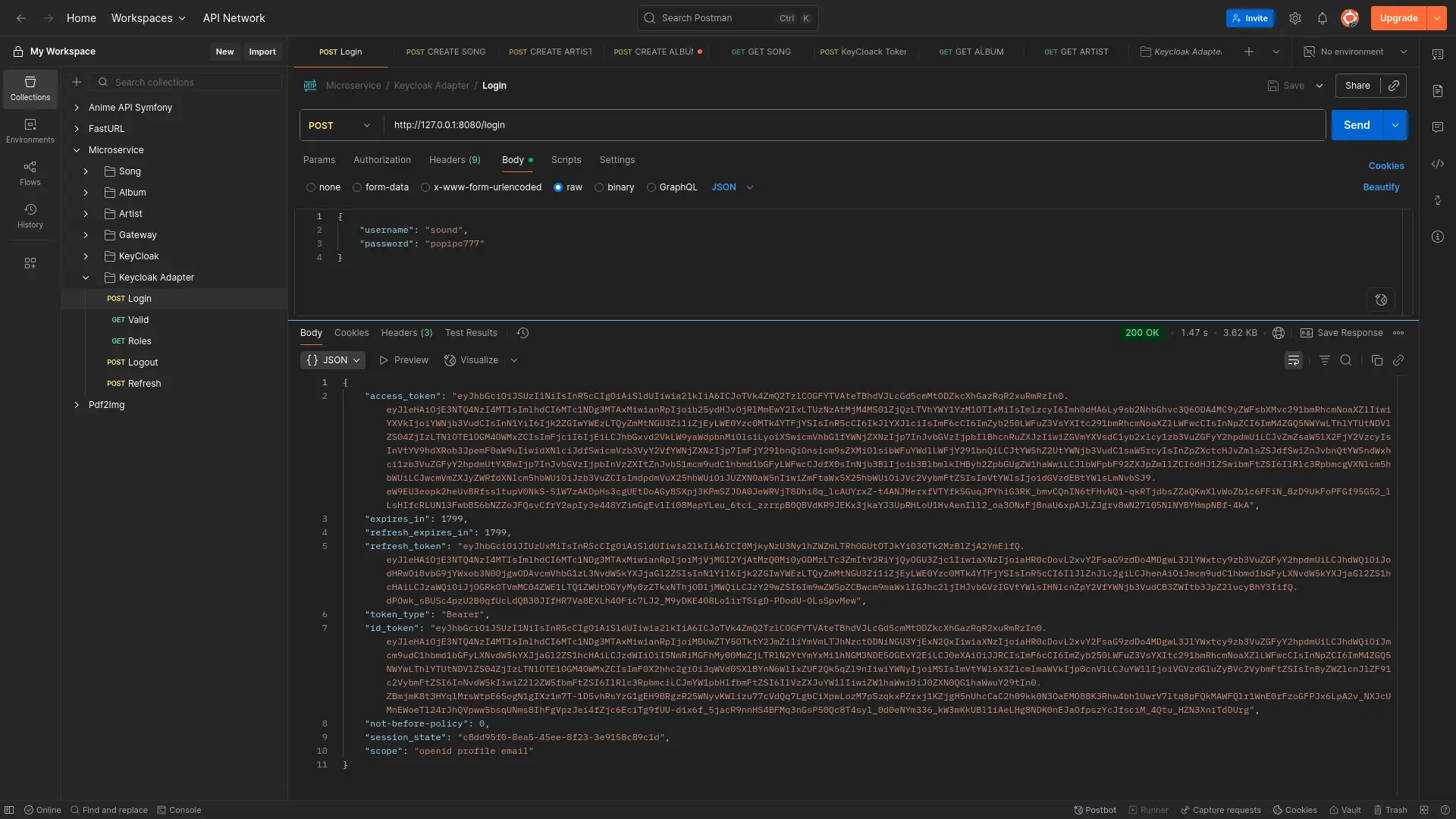Click the filter response icon
The width and height of the screenshot is (1456, 819).
[x=1325, y=360]
